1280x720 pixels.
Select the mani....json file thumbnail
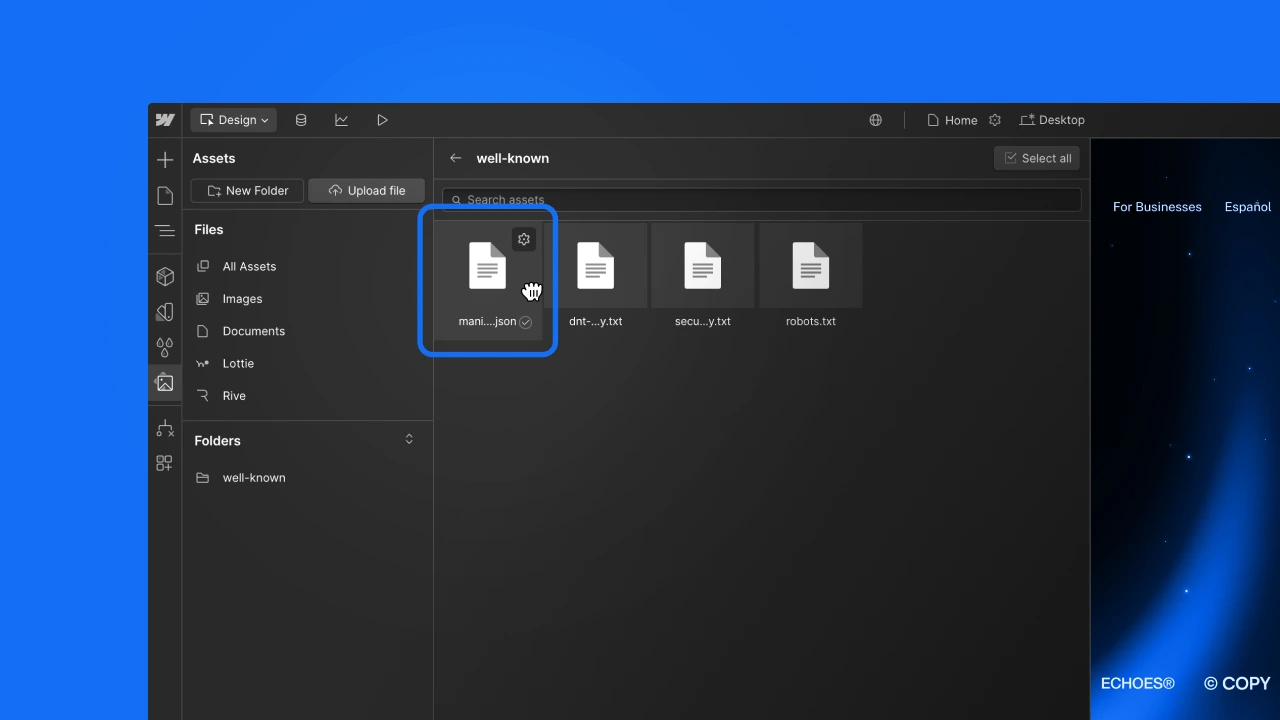488,266
